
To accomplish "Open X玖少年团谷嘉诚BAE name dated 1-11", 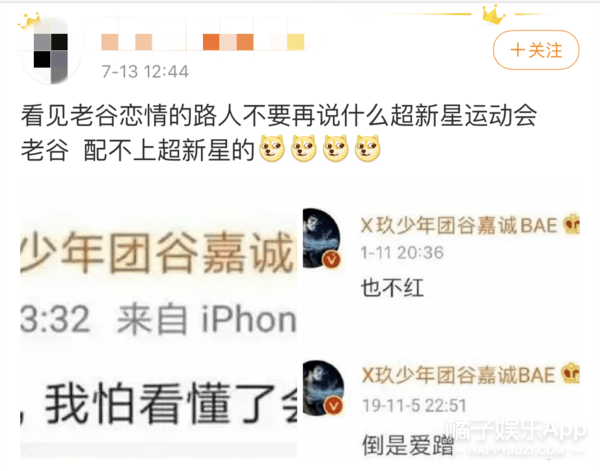I will coord(459,225).
